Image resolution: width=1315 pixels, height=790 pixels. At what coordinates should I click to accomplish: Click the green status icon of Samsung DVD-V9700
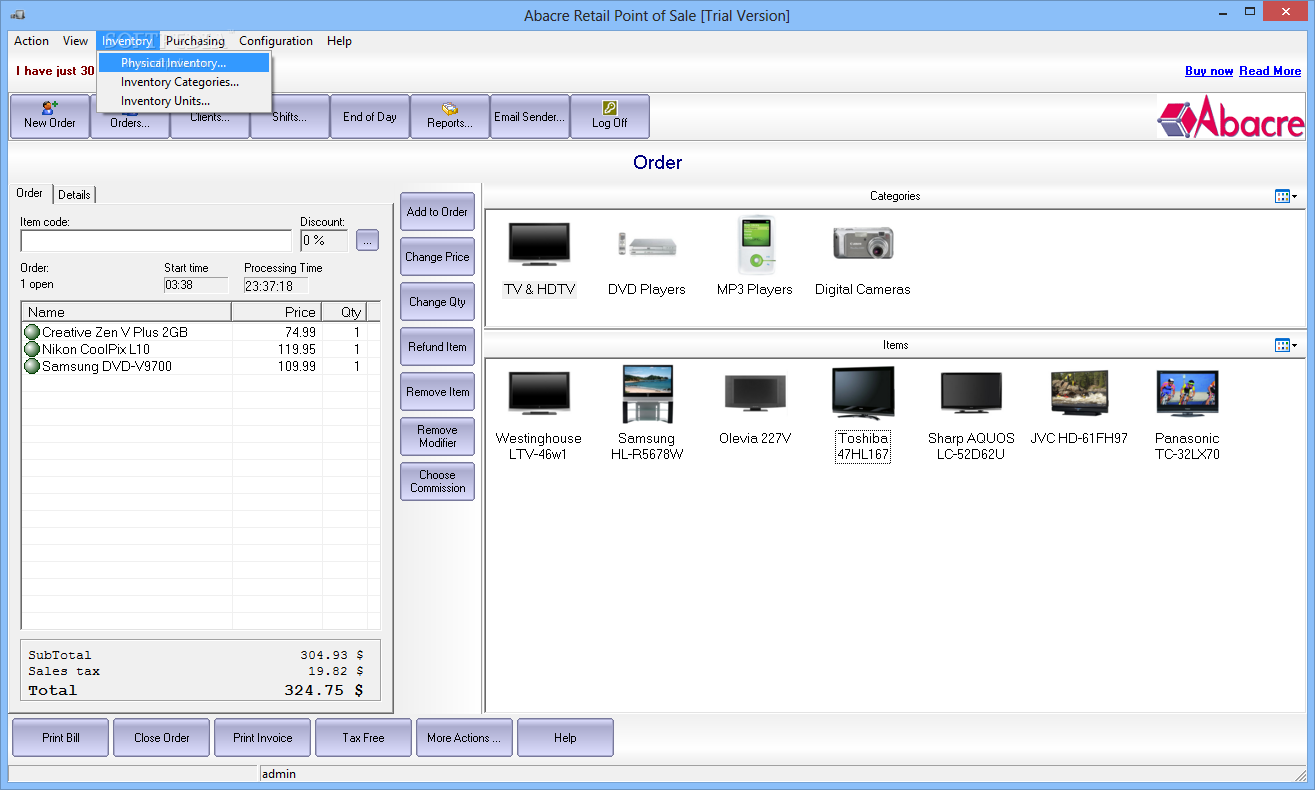click(32, 366)
